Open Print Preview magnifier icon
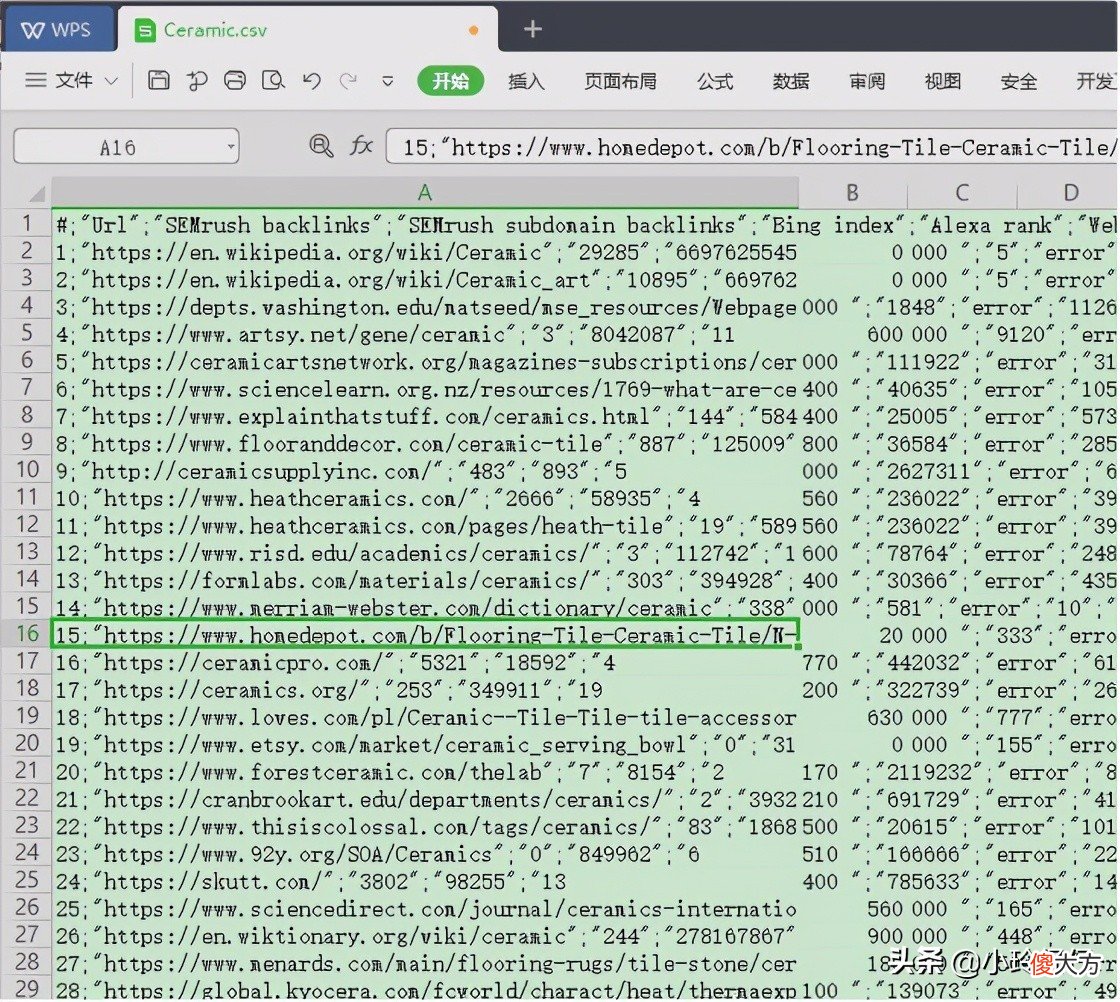Viewport: 1120px width, 1002px height. (x=273, y=80)
